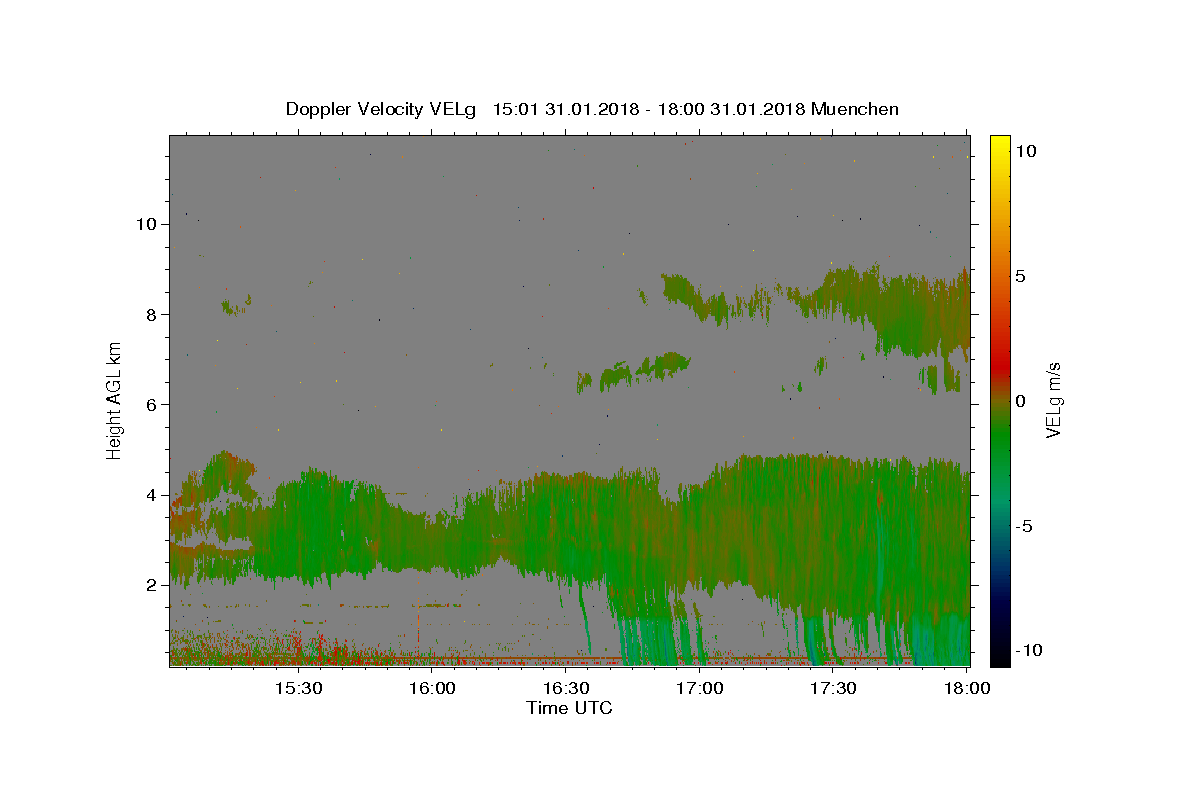Click the '16:00' time tick label

431,688
